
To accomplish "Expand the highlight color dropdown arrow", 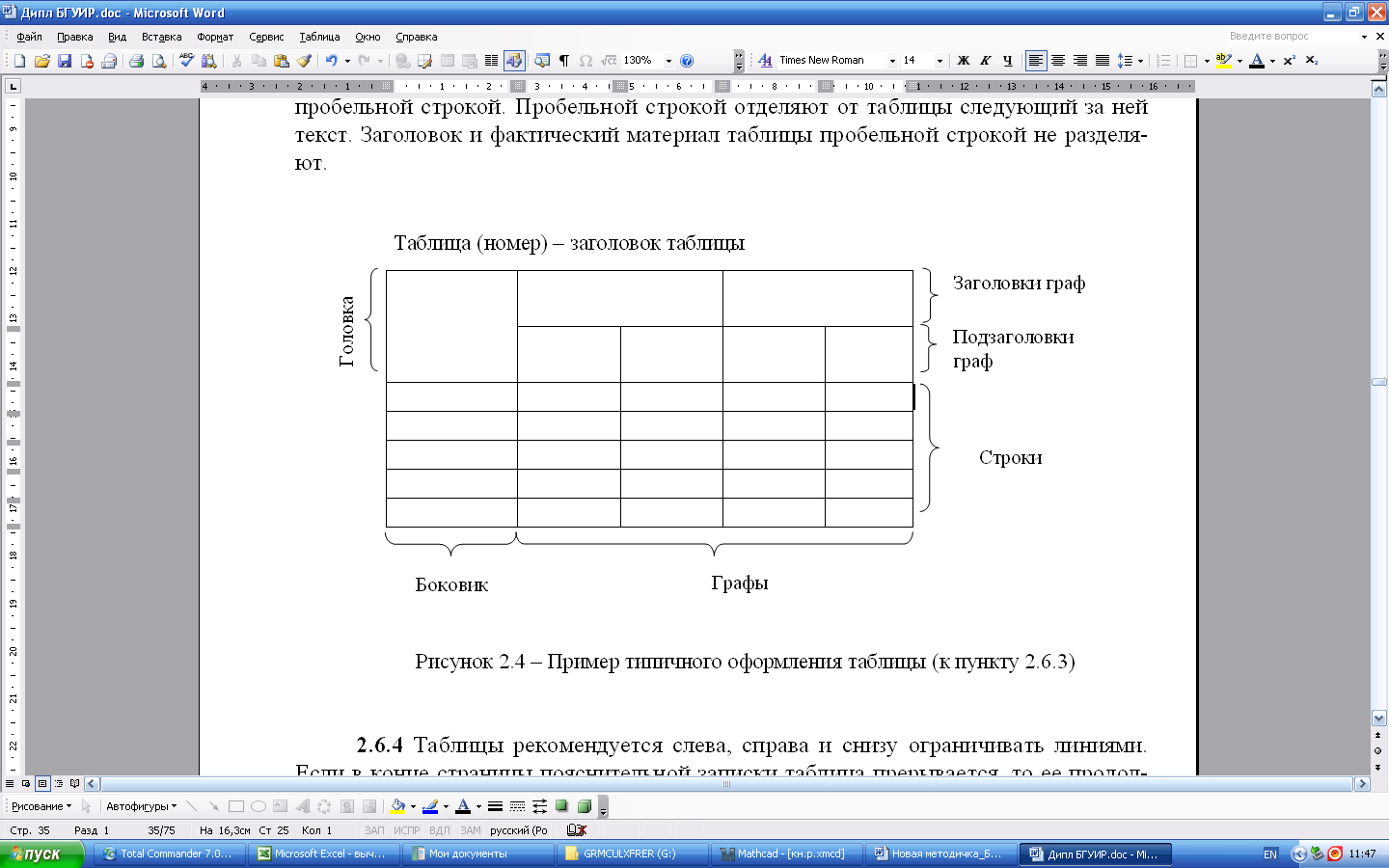I will 1239,61.
